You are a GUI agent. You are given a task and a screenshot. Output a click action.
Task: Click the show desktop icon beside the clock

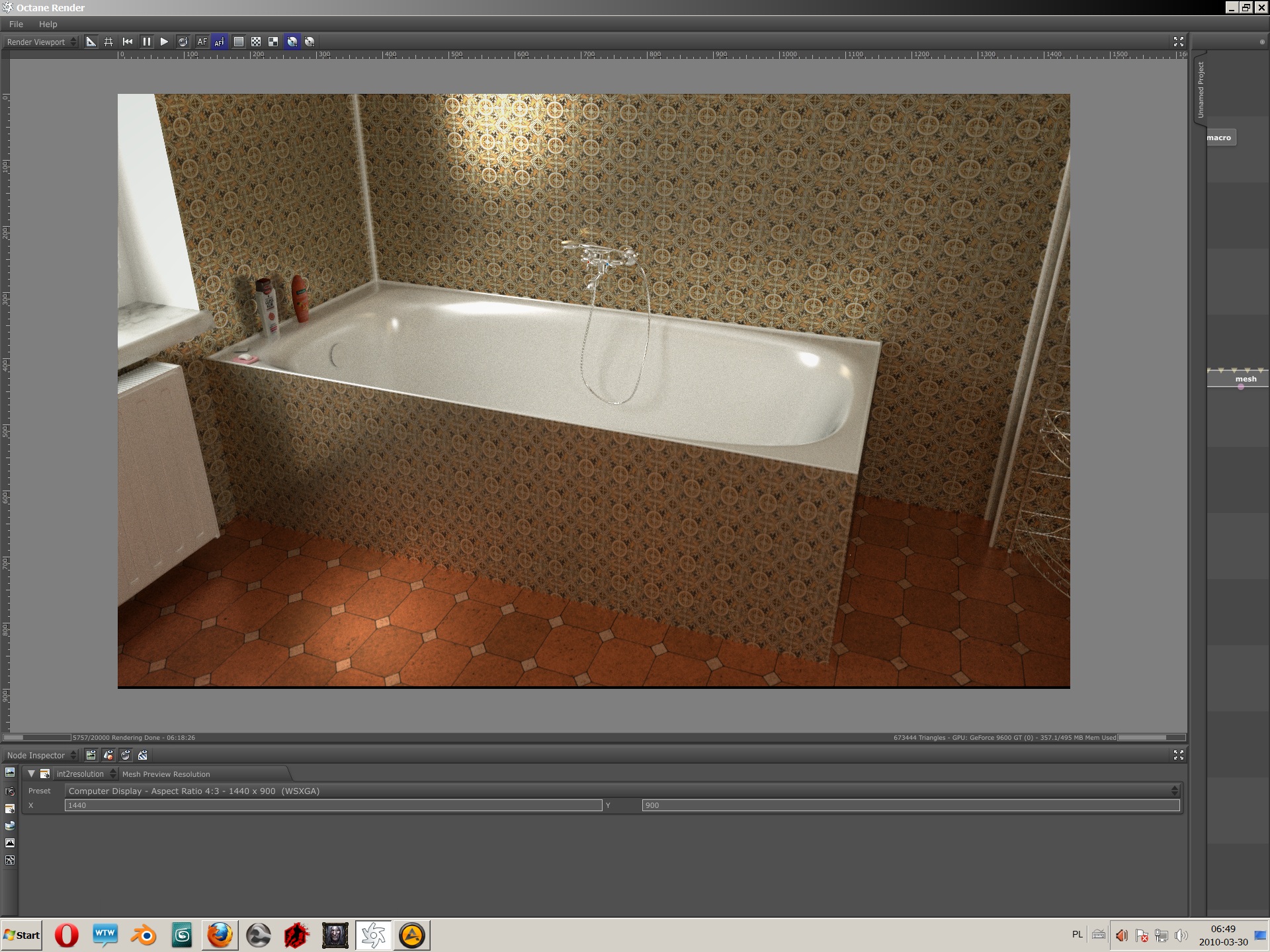coord(1261,935)
